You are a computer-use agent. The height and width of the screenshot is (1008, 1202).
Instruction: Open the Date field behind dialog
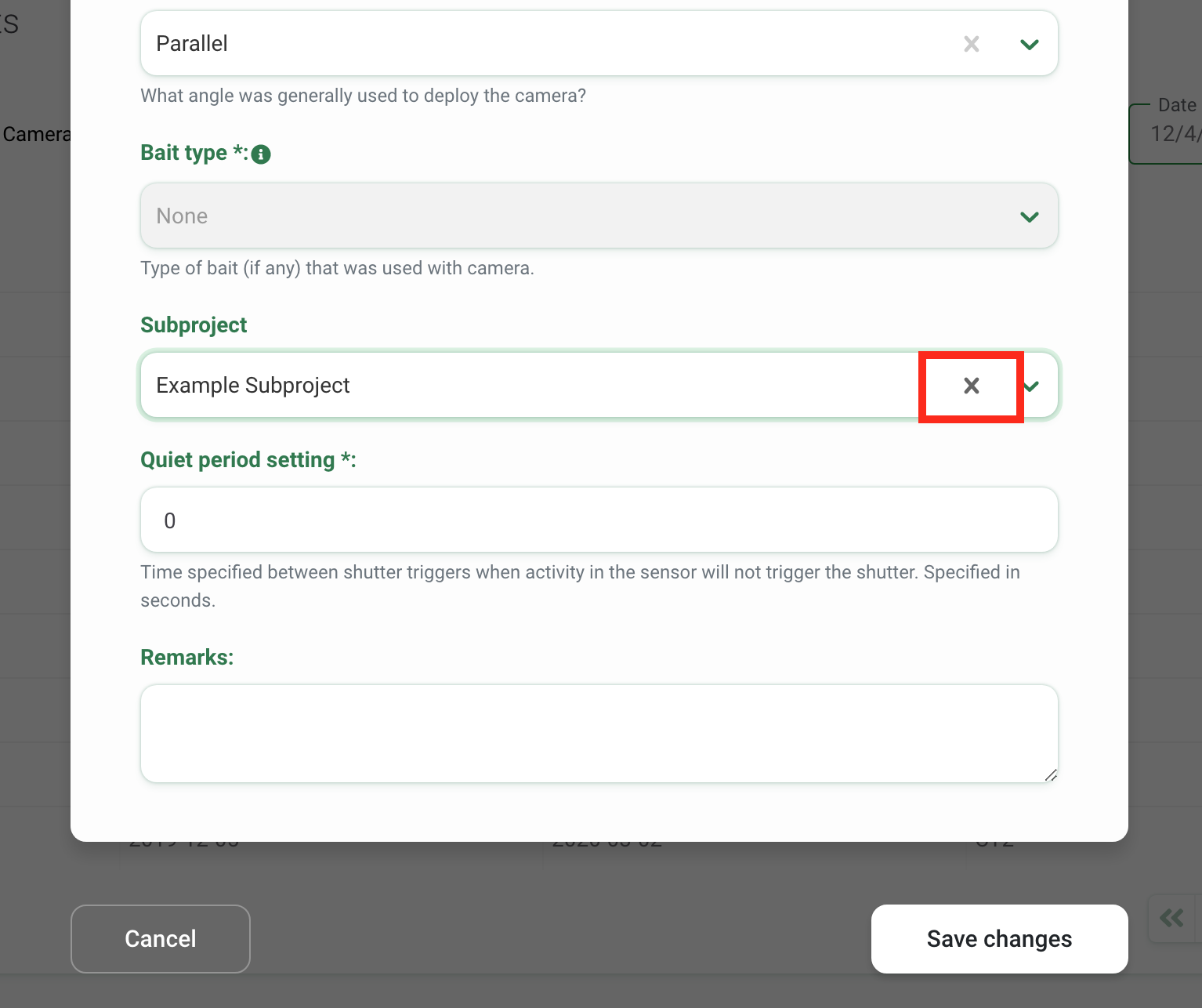point(1166,134)
